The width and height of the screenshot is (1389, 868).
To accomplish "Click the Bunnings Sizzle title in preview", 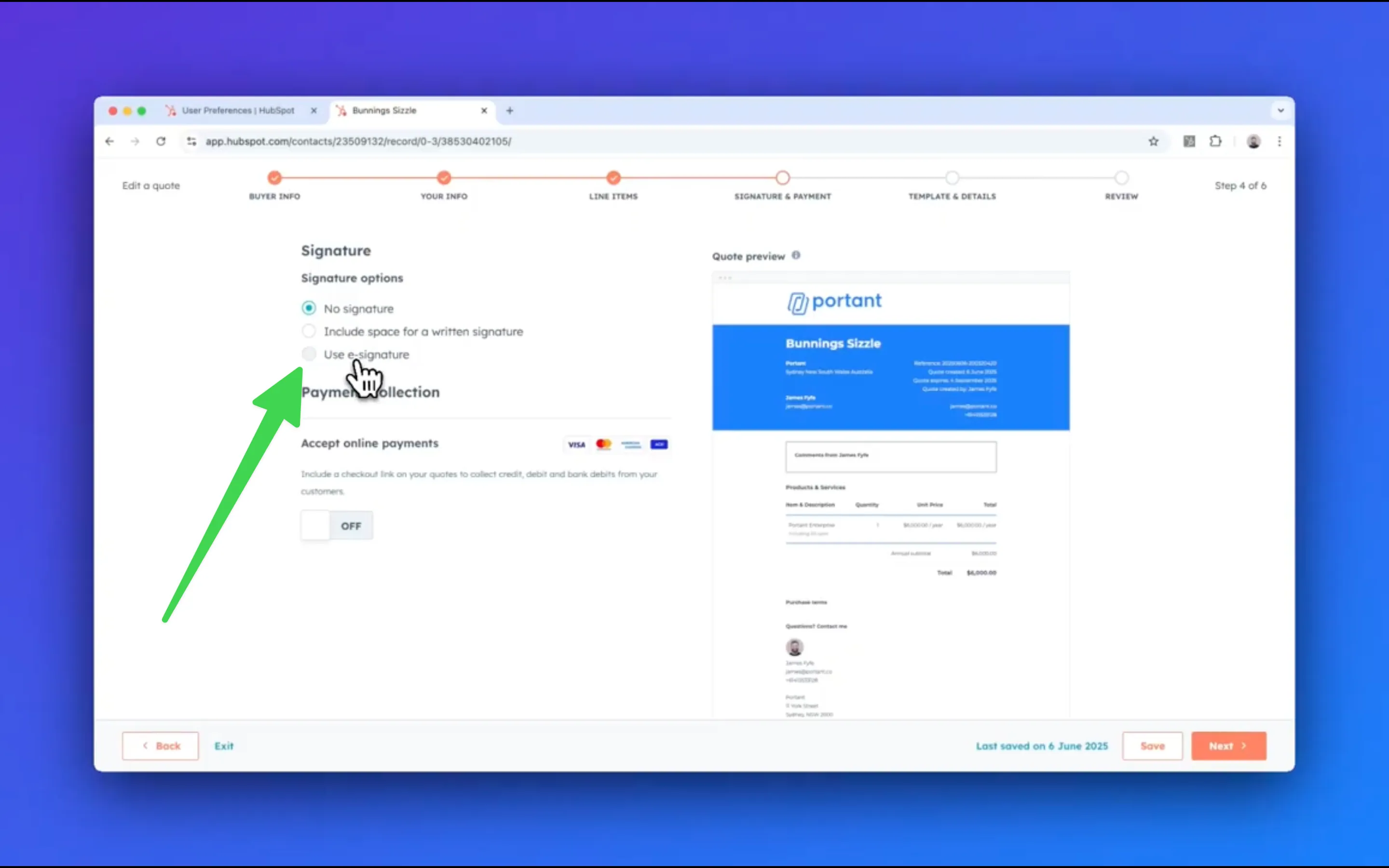I will click(x=833, y=343).
